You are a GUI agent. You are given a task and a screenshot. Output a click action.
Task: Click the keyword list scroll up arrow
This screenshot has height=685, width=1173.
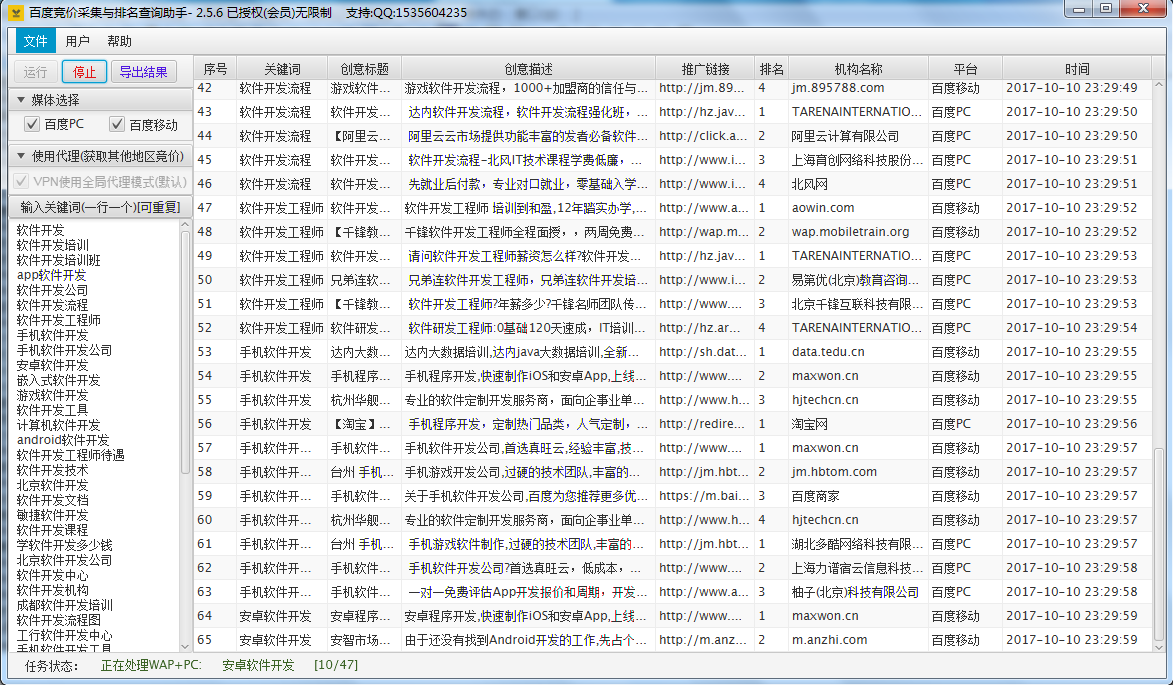[186, 225]
